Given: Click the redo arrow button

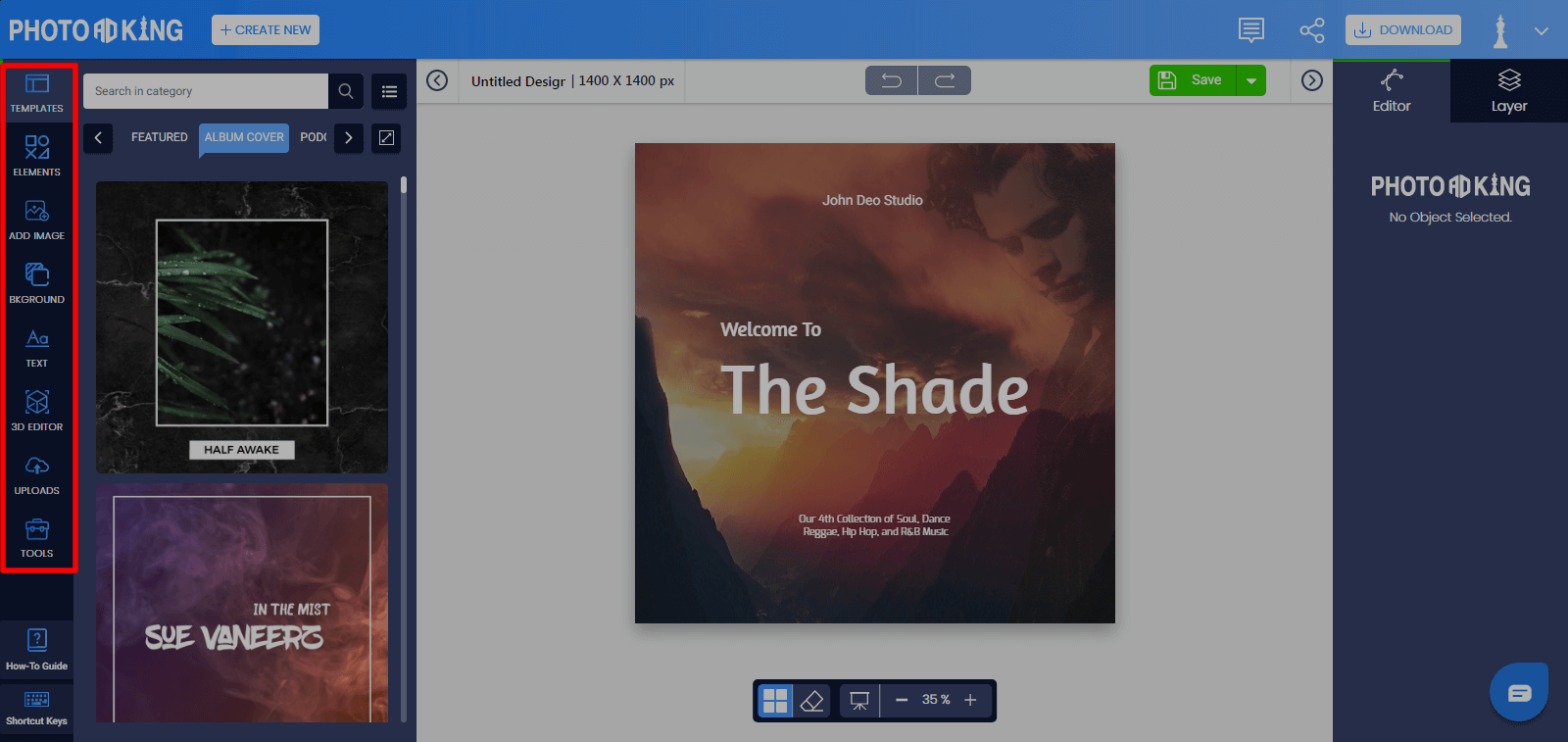Looking at the screenshot, I should click(x=945, y=80).
